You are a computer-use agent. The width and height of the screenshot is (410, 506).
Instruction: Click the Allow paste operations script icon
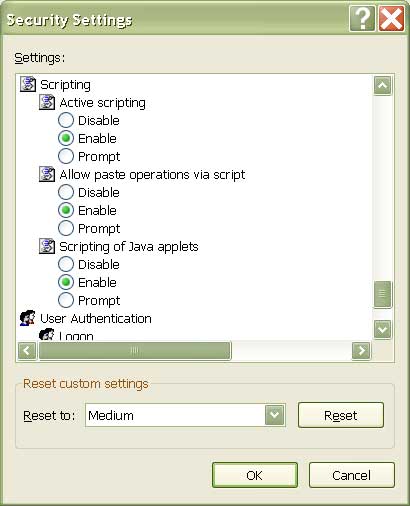[x=47, y=174]
